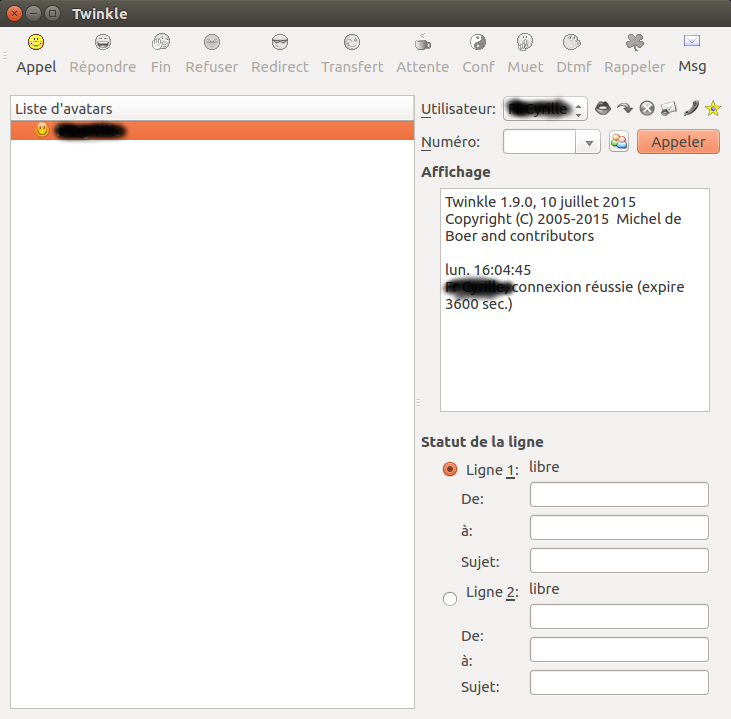
Task: Click the Fin end-call toolbar icon
Action: pos(161,42)
